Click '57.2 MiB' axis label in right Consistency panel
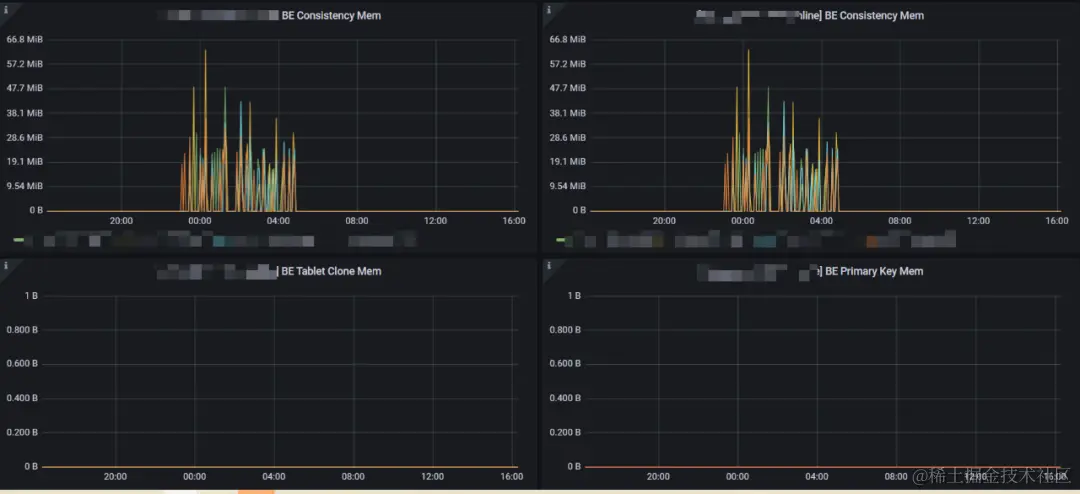 pos(568,64)
